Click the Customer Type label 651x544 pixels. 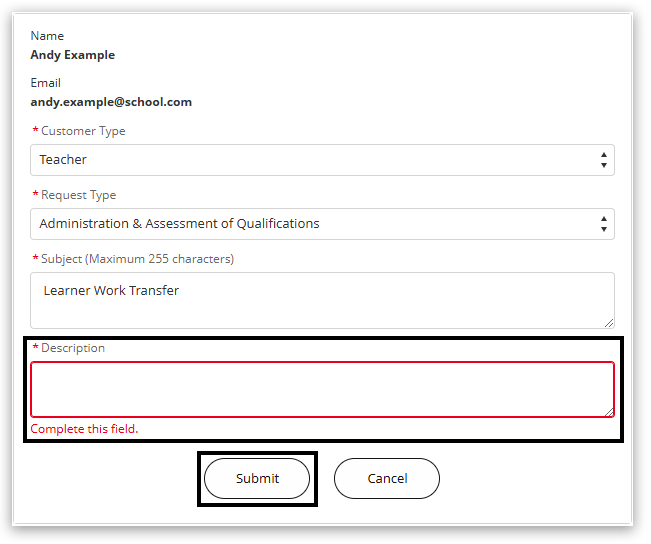83,131
